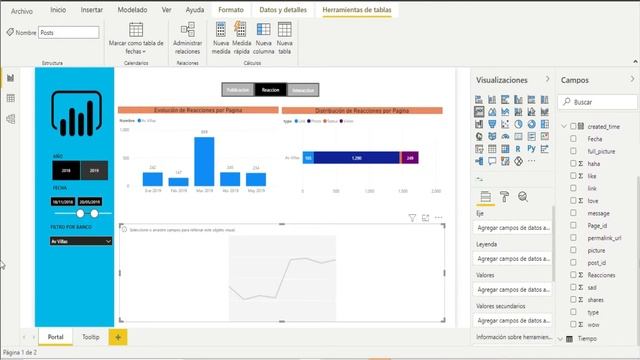This screenshot has width=640, height=360.
Task: Select the Q&A speech bubble visual
Action: pos(492,161)
